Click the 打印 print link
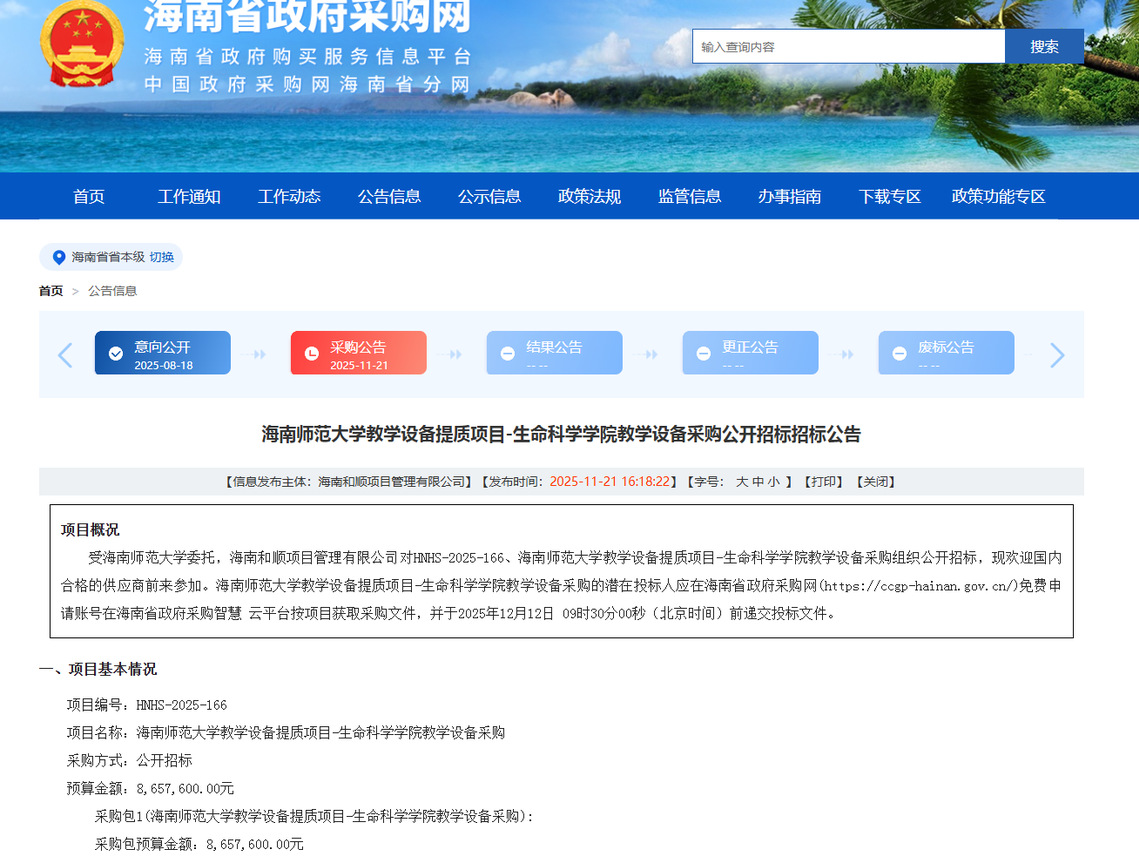The height and width of the screenshot is (863, 1139). 826,482
